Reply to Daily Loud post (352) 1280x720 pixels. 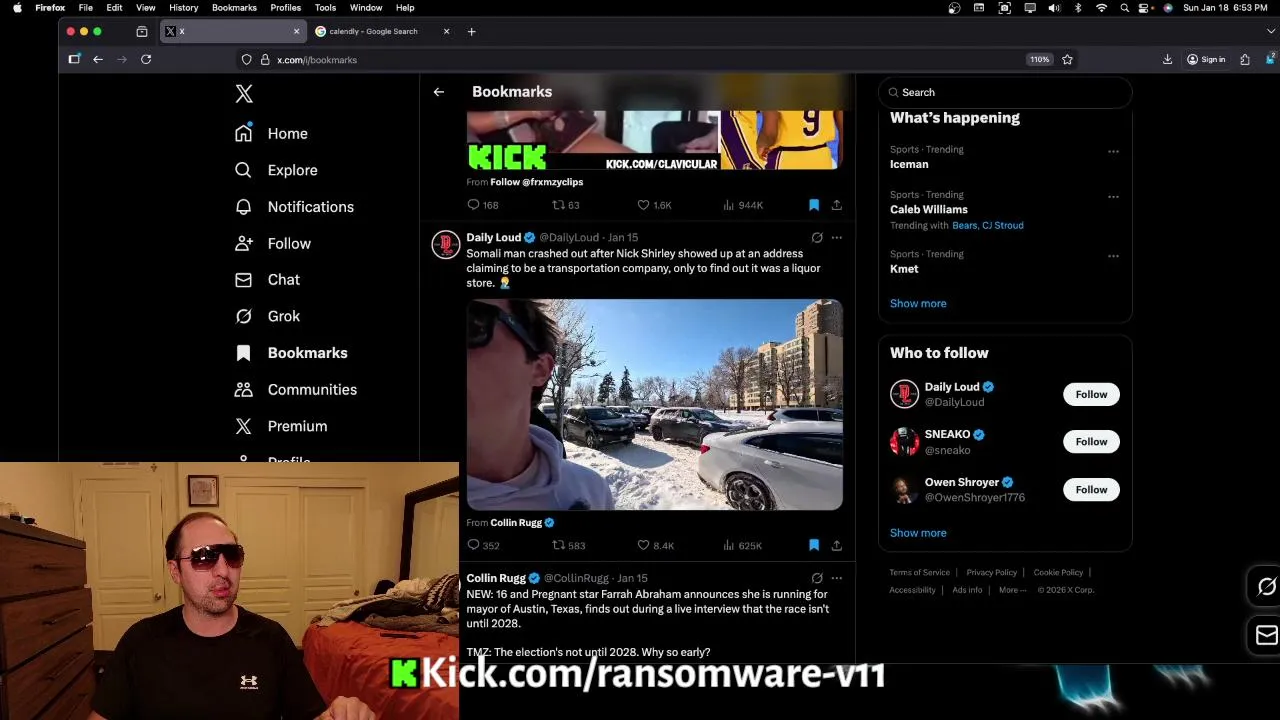[483, 545]
